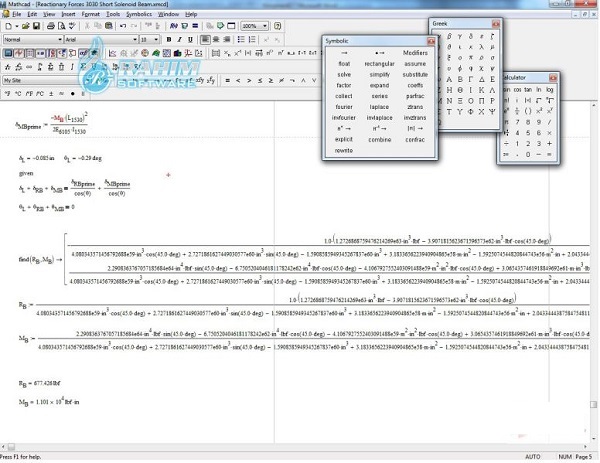
Task: Click the Paste clipboard icon
Action: coord(109,26)
